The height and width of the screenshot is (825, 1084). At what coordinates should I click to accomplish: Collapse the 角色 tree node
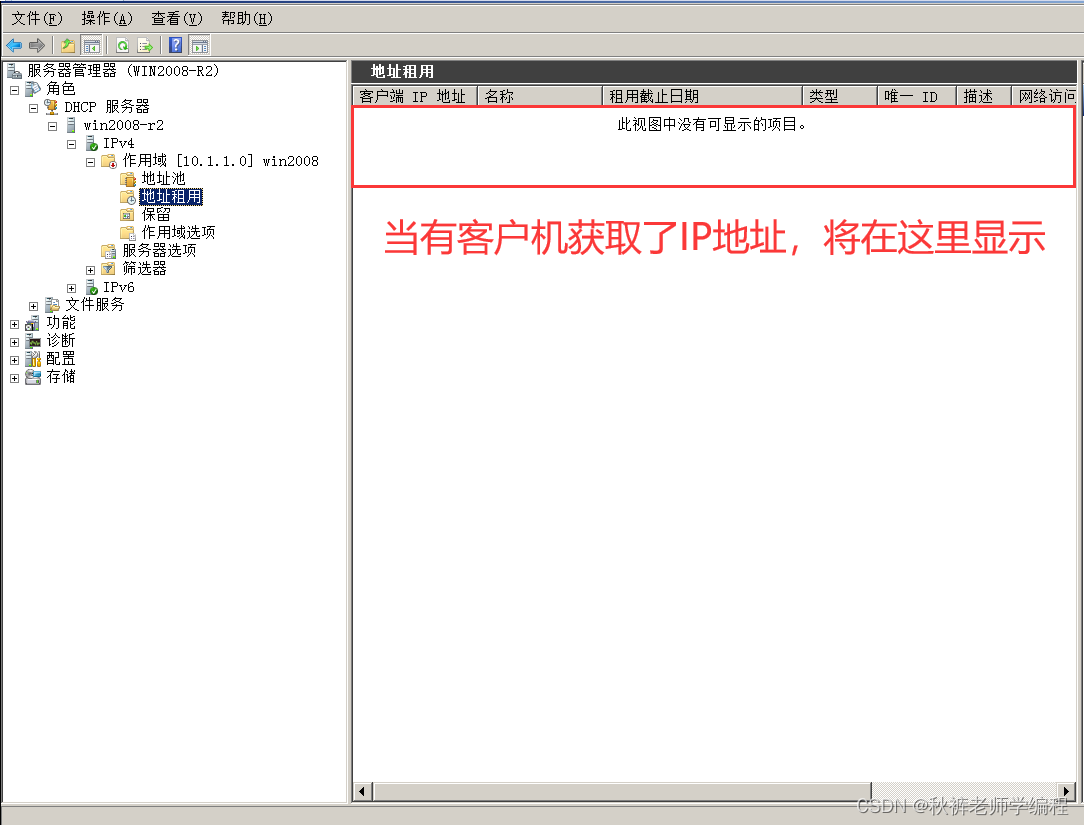point(14,91)
